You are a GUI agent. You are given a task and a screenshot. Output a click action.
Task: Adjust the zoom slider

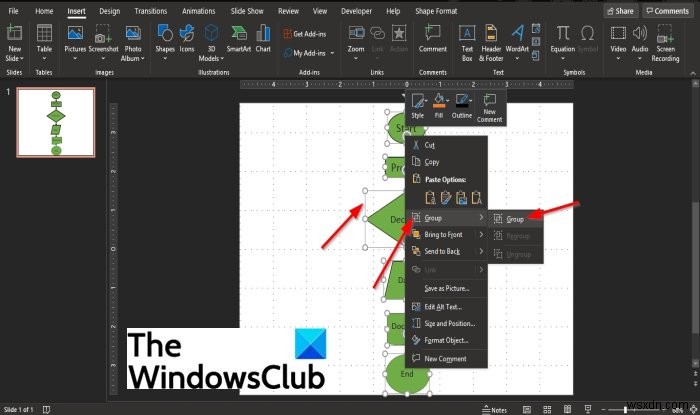pos(625,410)
